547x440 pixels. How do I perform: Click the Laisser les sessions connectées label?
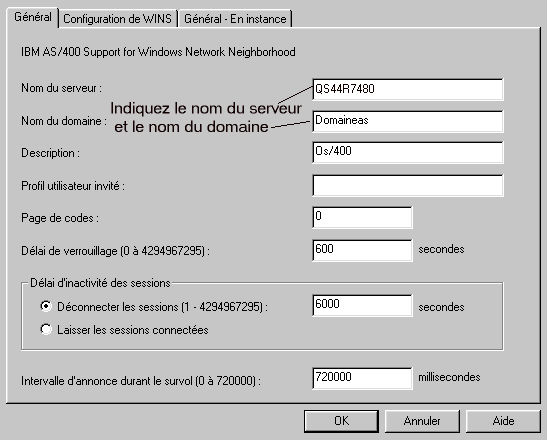coord(133,330)
